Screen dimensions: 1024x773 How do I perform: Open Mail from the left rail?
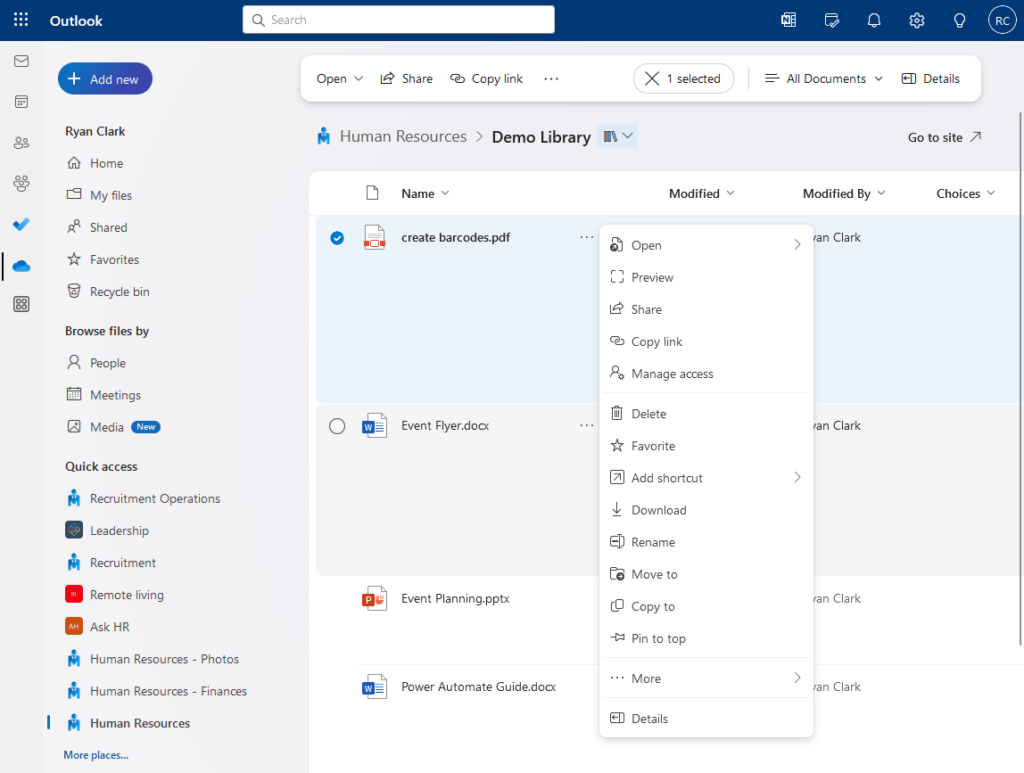[x=22, y=61]
